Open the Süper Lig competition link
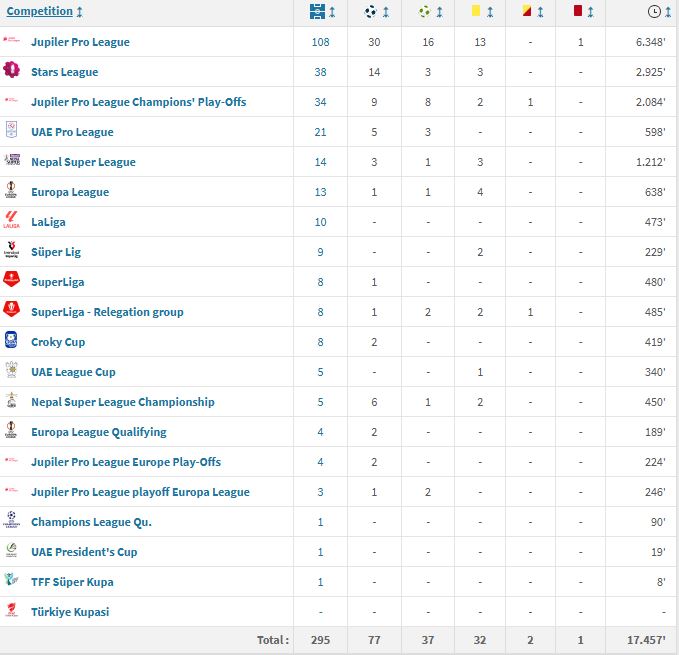 pyautogui.click(x=56, y=252)
